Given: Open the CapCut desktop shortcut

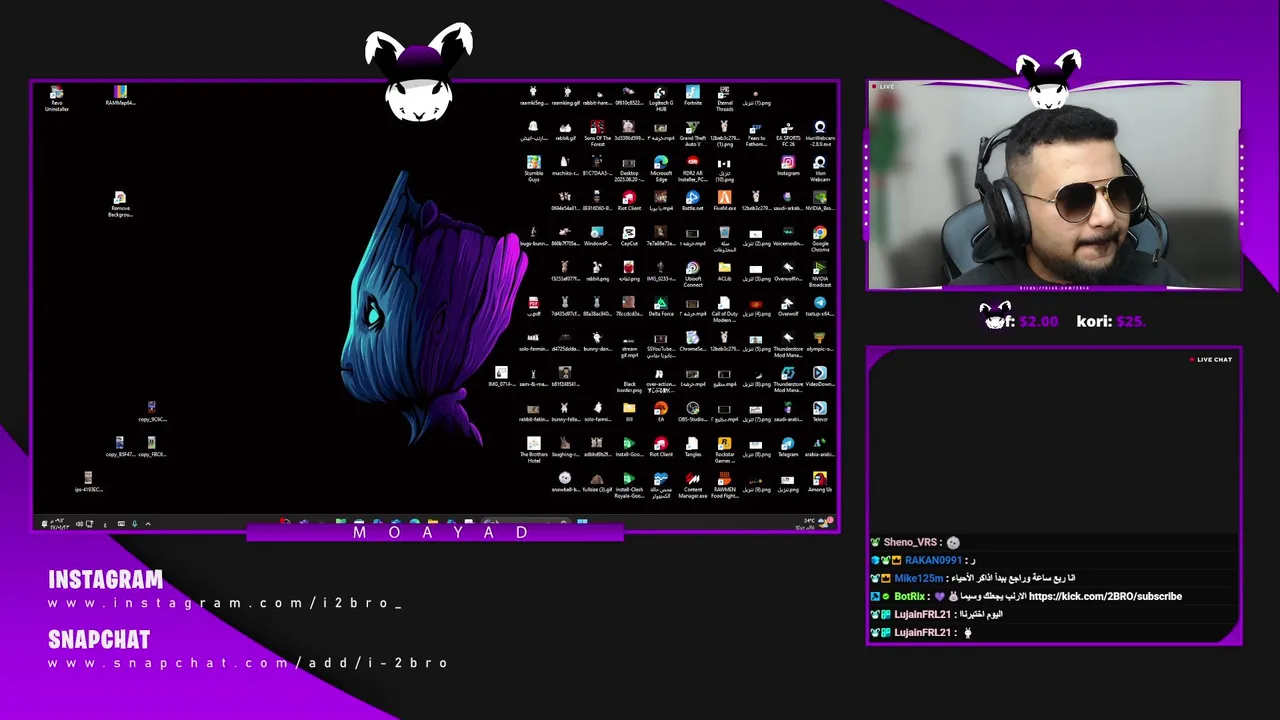Looking at the screenshot, I should [x=629, y=237].
